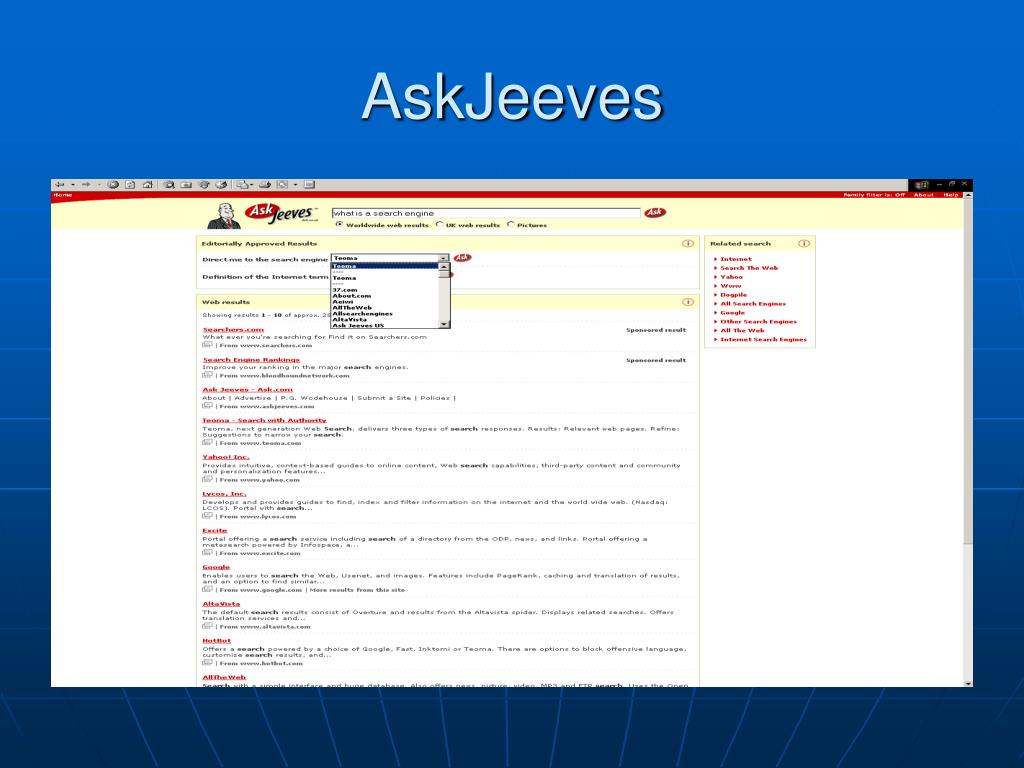Open the Edit icon dropdown arrow
Viewport: 1024px width, 768px height.
coord(295,185)
